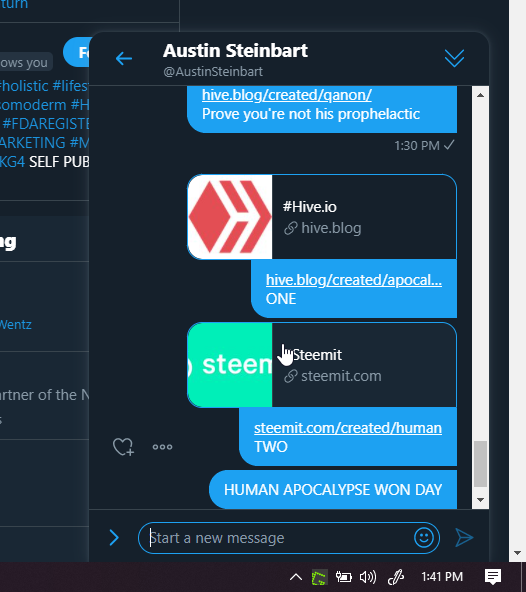This screenshot has height=592, width=526.
Task: Expand media options chevron beside message box
Action: [x=114, y=537]
